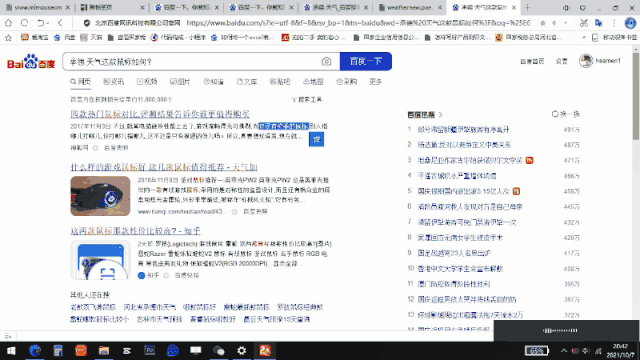Open the 天猫 bookmark

pyautogui.click(x=91, y=38)
